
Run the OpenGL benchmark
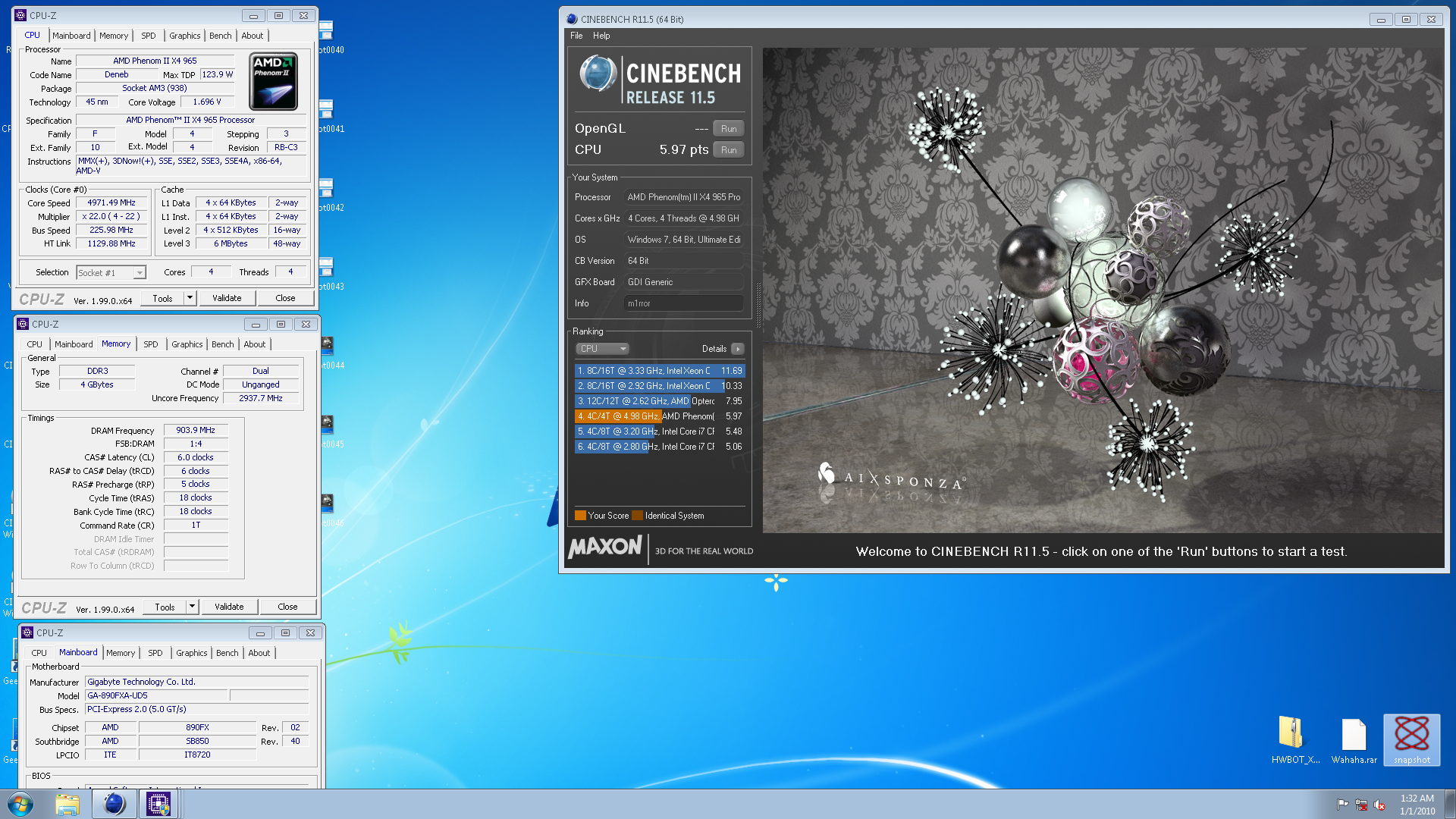[729, 129]
